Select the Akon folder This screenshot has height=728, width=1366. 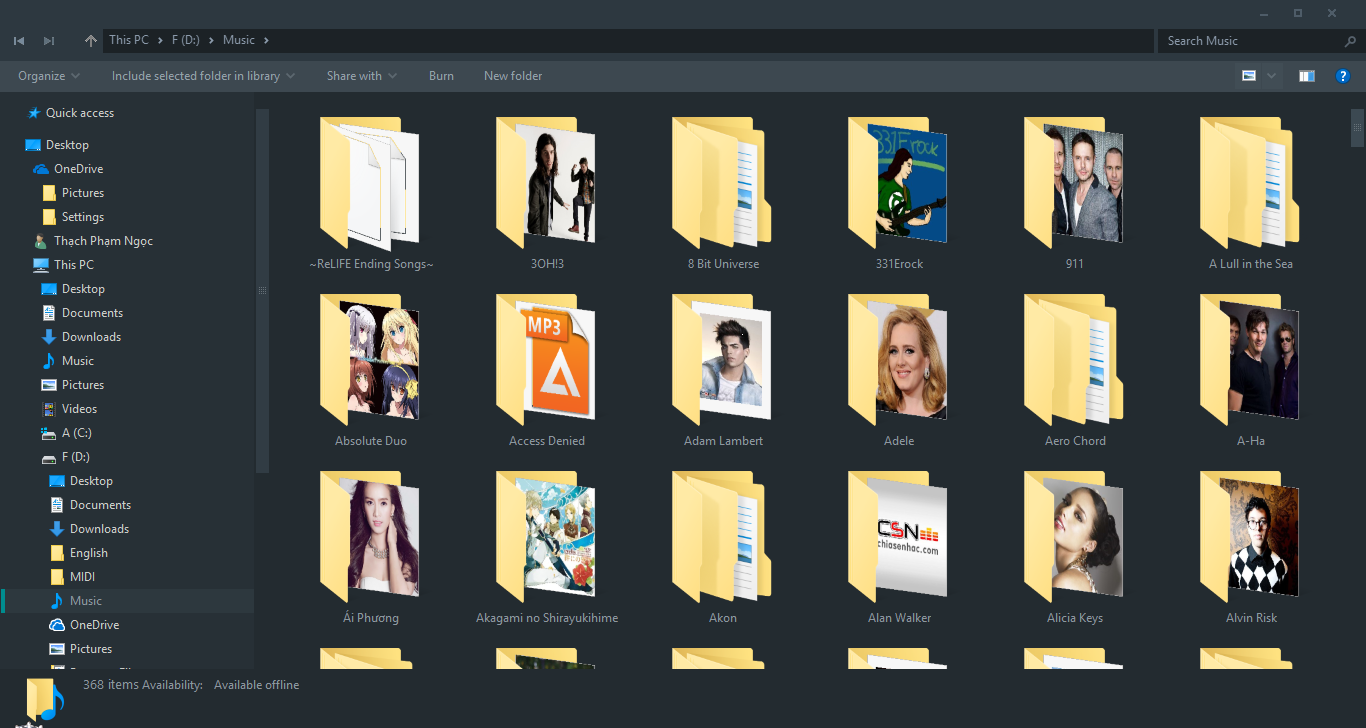[x=723, y=548]
